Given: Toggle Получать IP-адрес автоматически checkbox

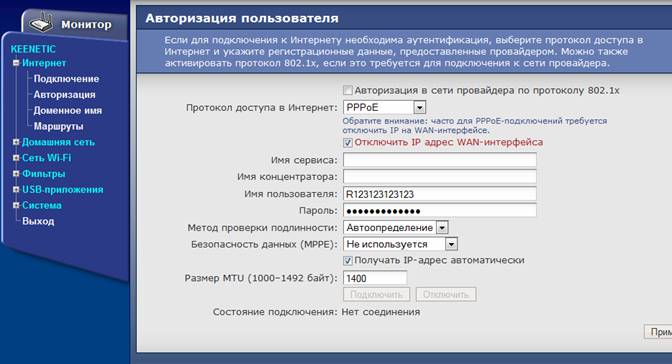Looking at the screenshot, I should [348, 261].
